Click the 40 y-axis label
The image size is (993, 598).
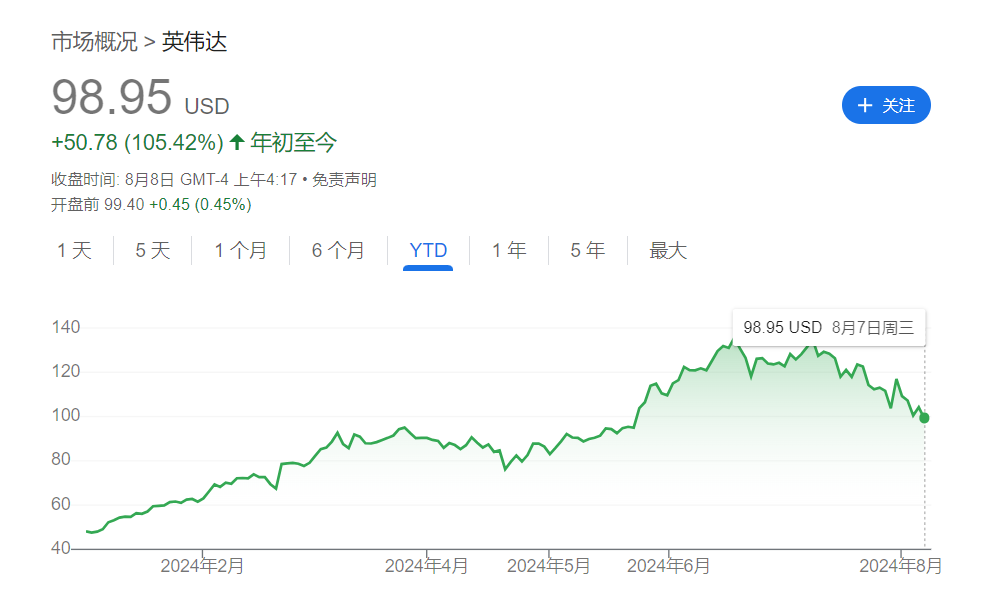pos(61,547)
